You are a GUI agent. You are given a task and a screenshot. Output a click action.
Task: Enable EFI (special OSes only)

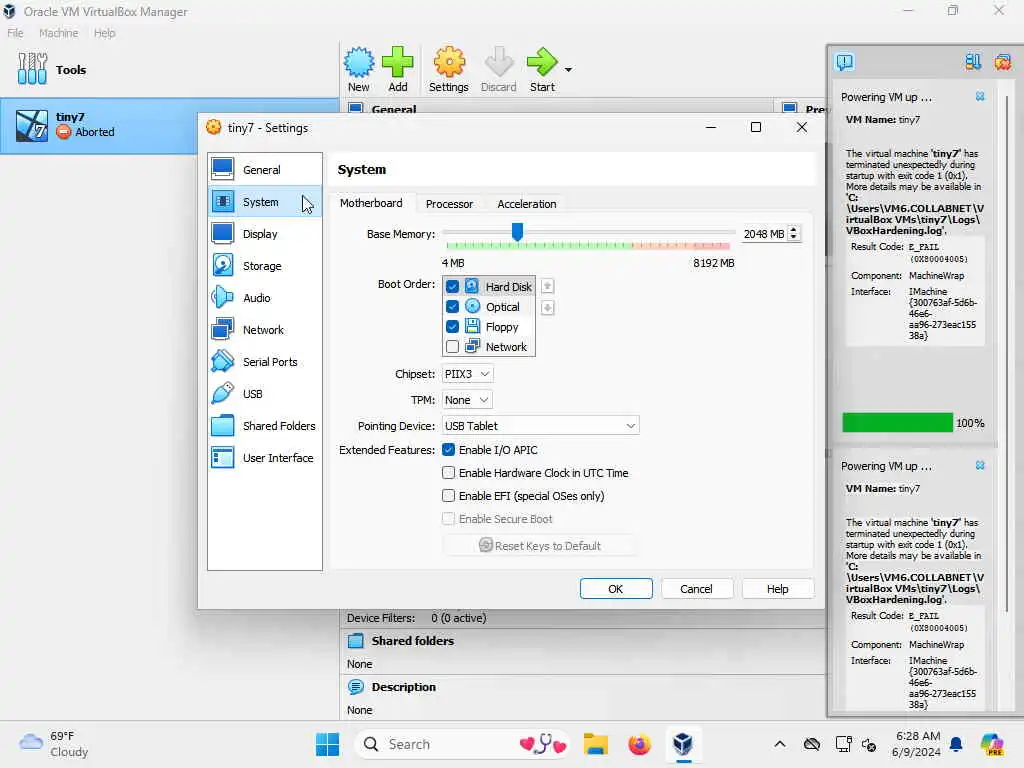[448, 496]
